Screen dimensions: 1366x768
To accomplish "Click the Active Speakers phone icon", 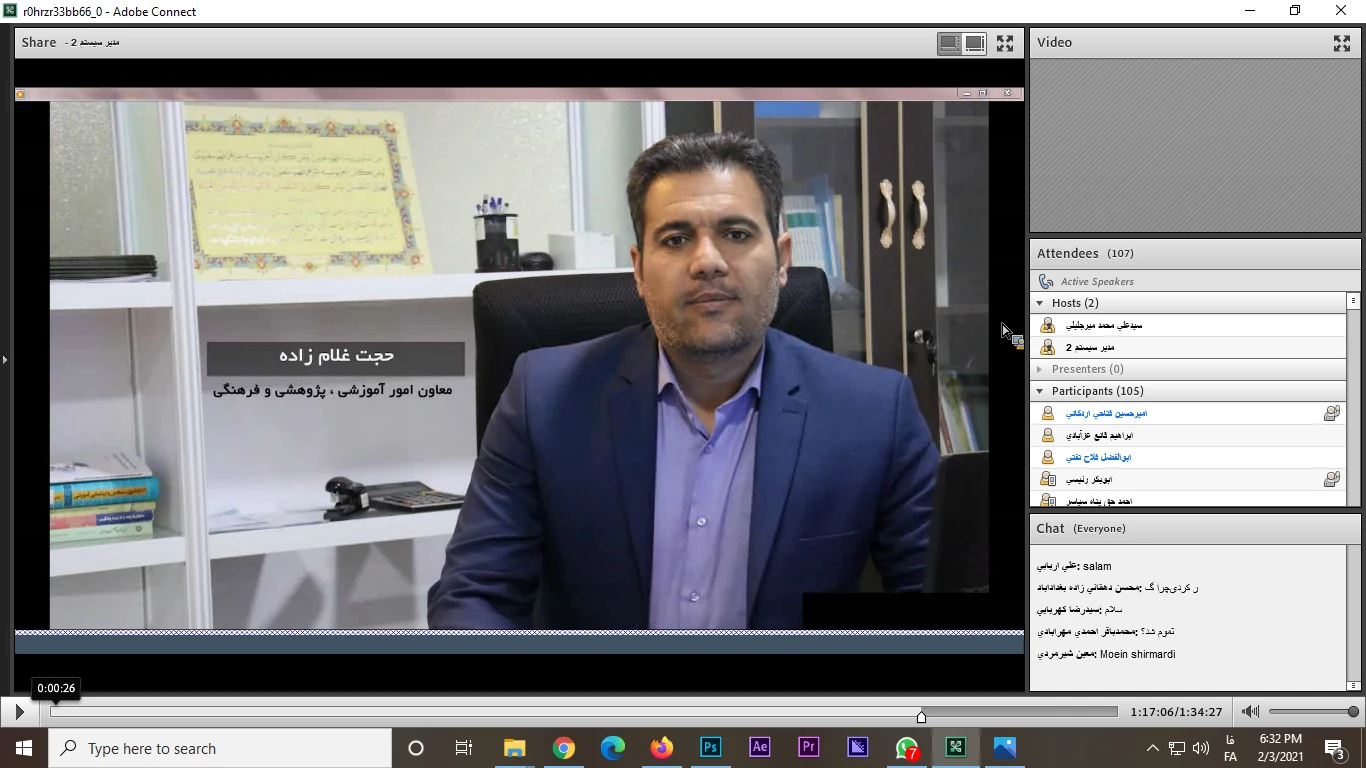I will tap(1046, 282).
